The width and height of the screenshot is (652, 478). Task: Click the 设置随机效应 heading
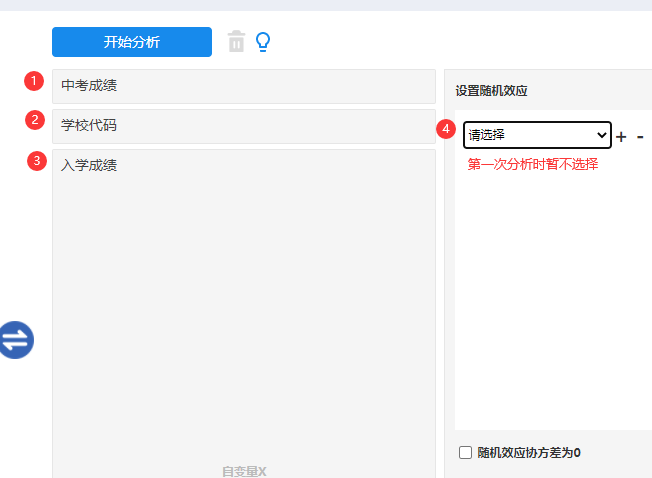(x=491, y=90)
